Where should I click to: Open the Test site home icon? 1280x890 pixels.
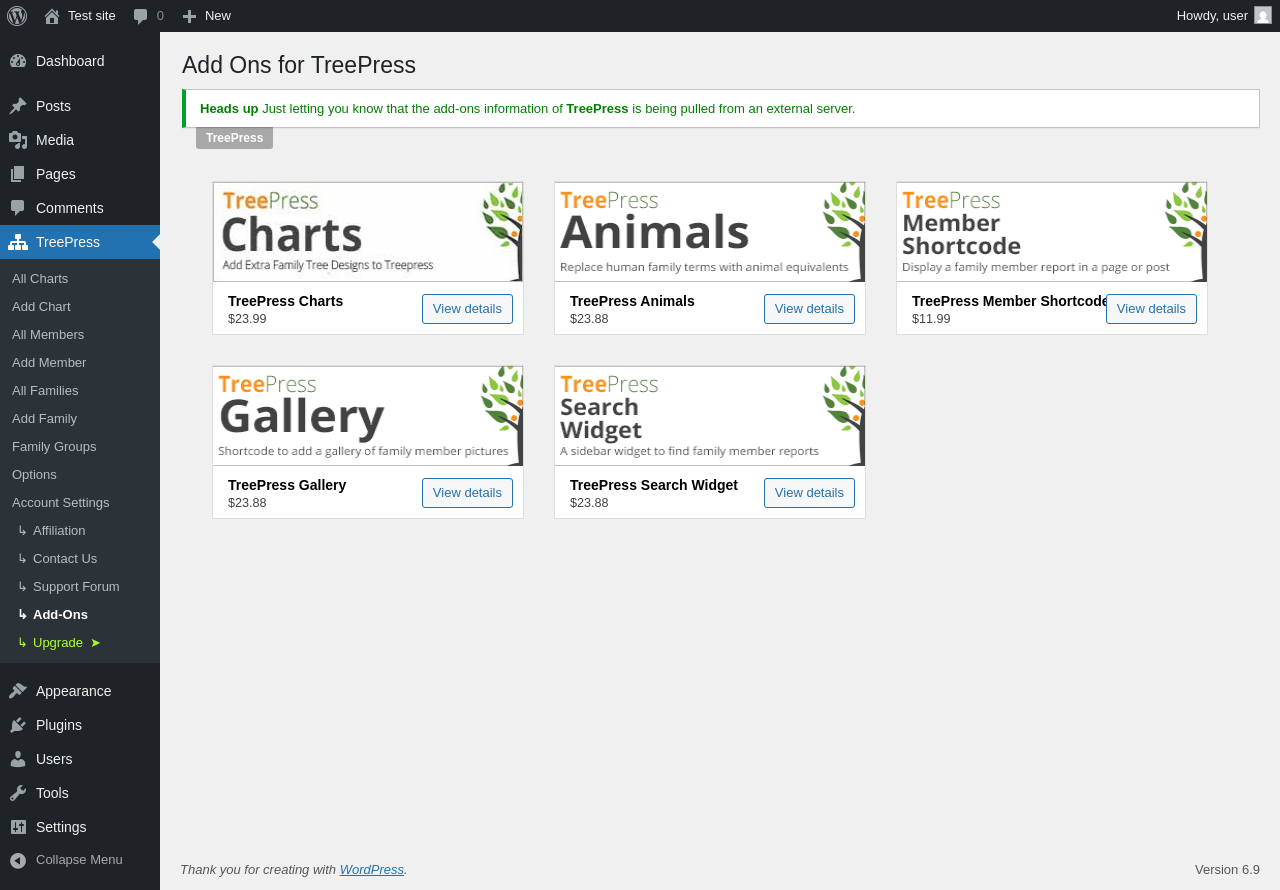point(52,16)
